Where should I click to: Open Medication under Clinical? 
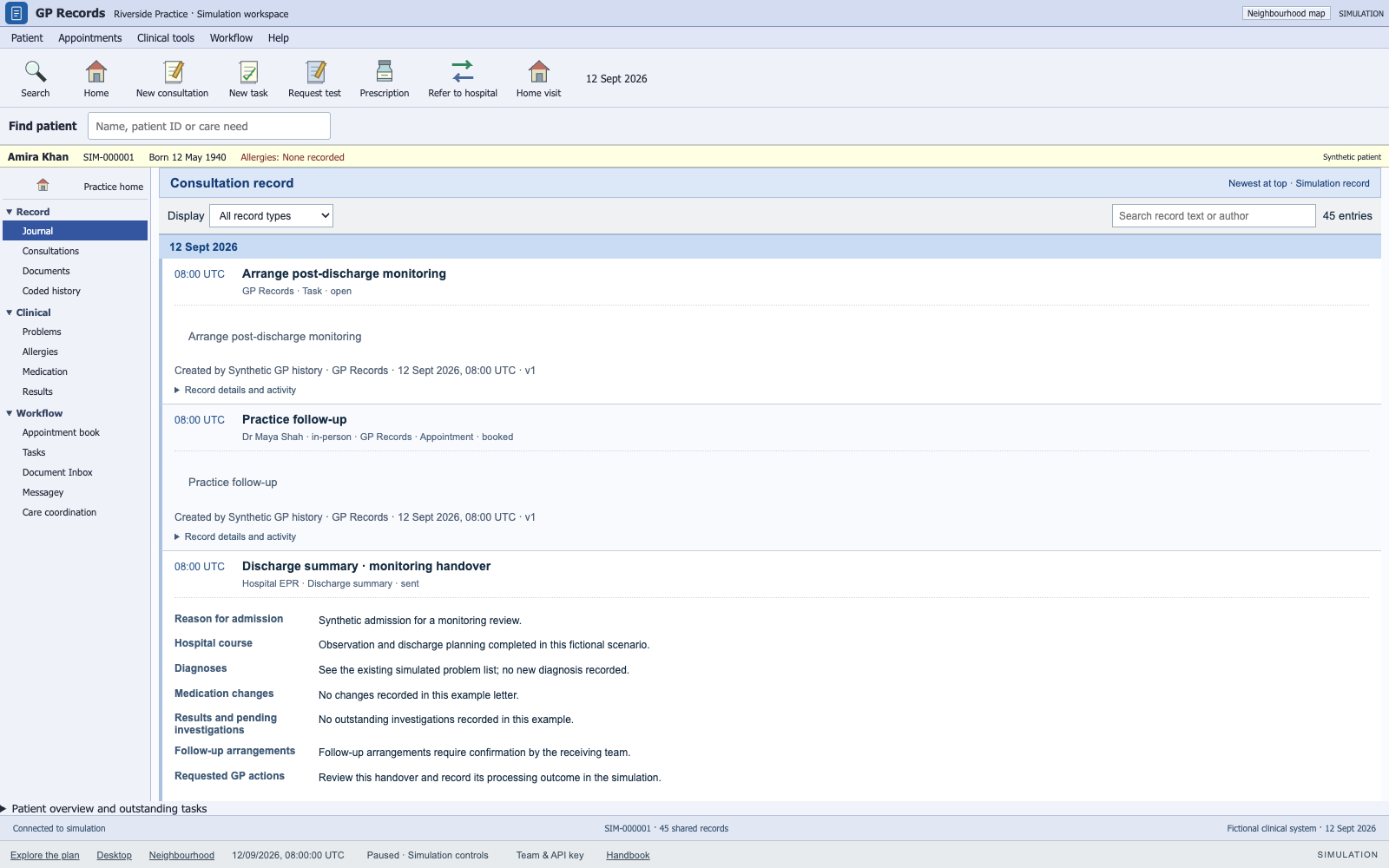76,372
